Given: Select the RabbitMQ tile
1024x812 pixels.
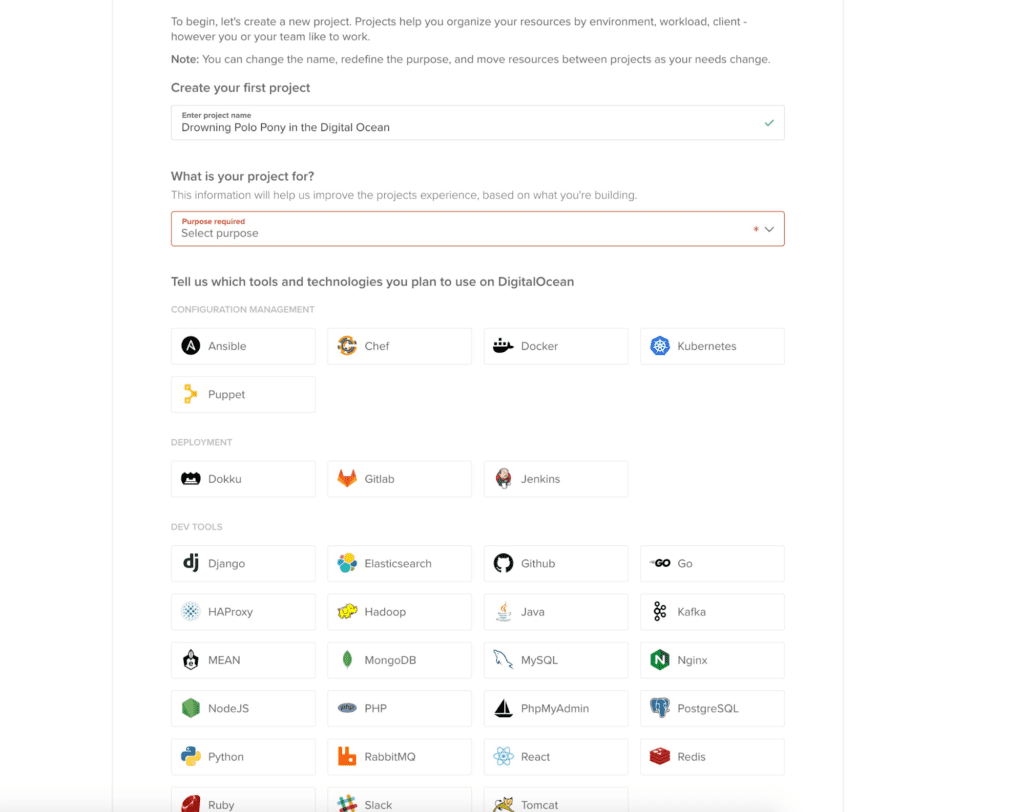Looking at the screenshot, I should coord(400,756).
